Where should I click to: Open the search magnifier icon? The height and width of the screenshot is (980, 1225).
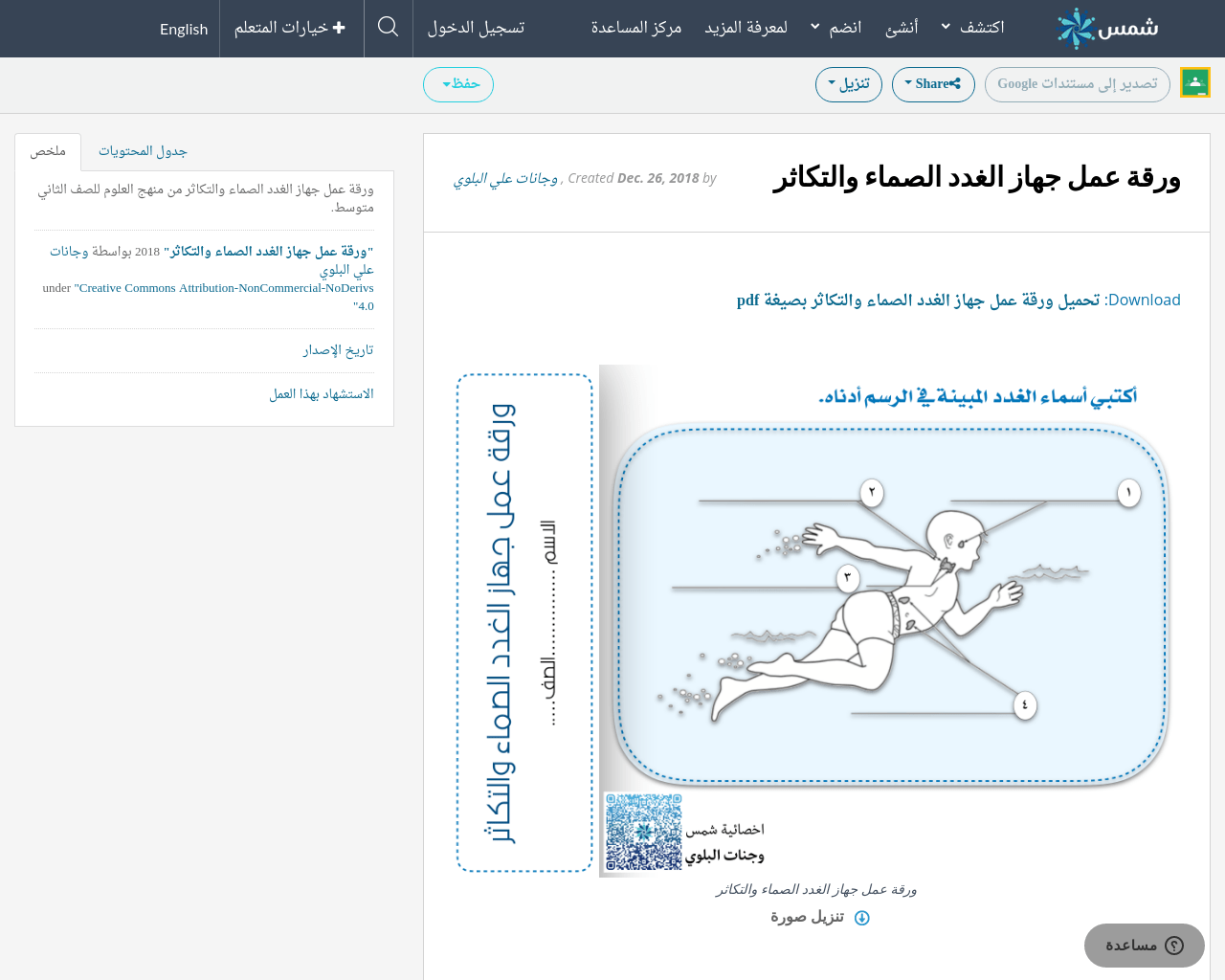pyautogui.click(x=388, y=27)
